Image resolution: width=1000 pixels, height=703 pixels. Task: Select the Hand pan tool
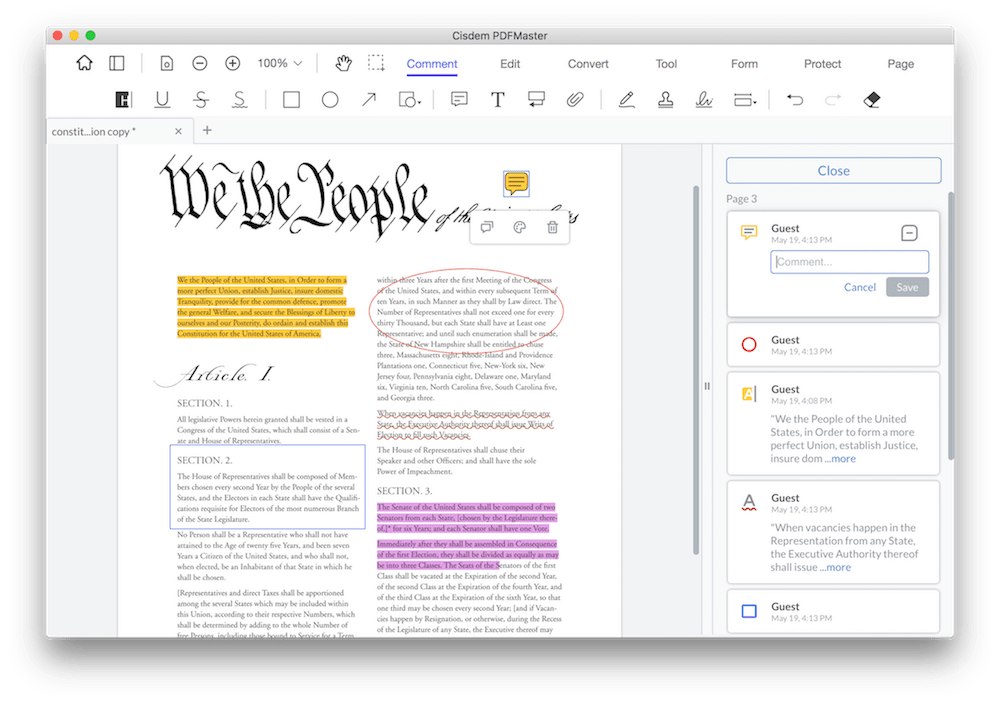(x=344, y=63)
